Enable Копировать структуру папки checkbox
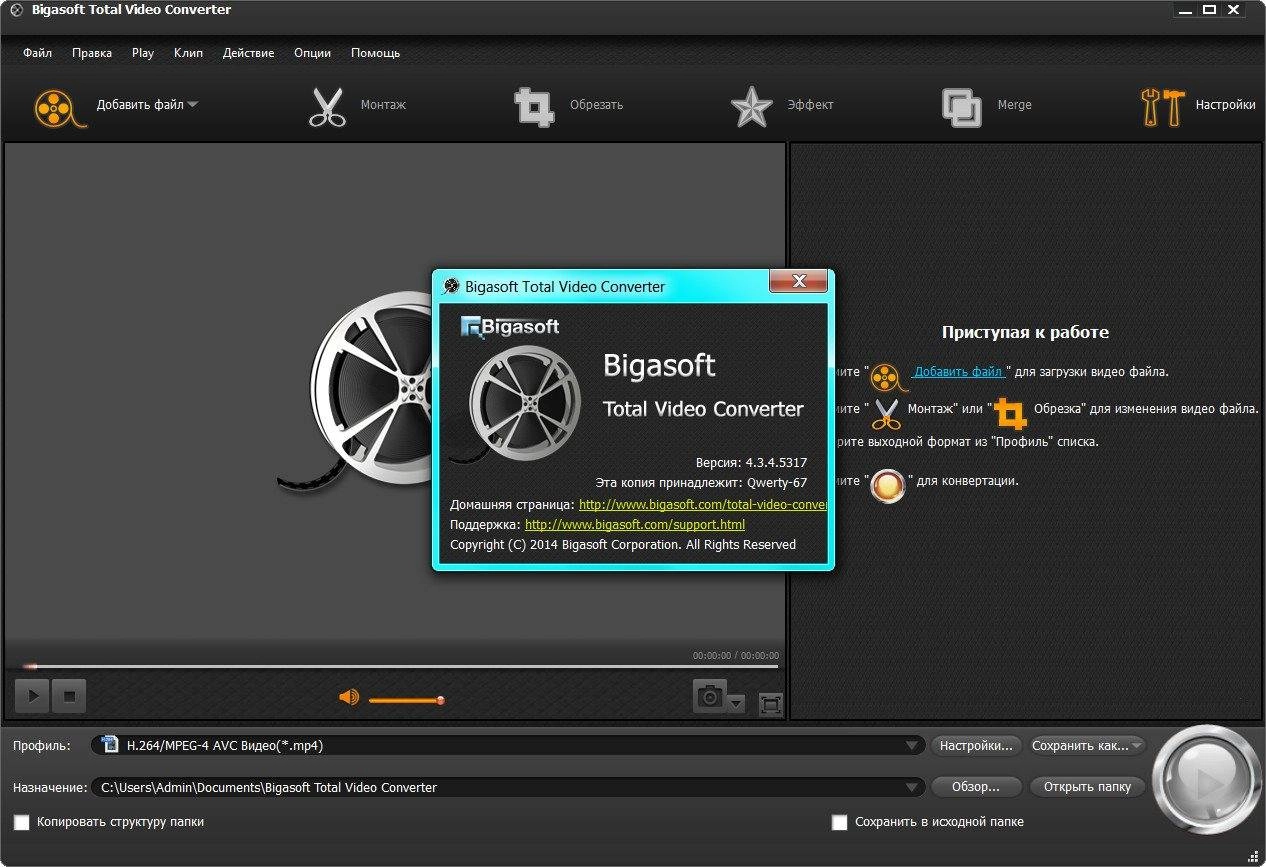 (22, 822)
